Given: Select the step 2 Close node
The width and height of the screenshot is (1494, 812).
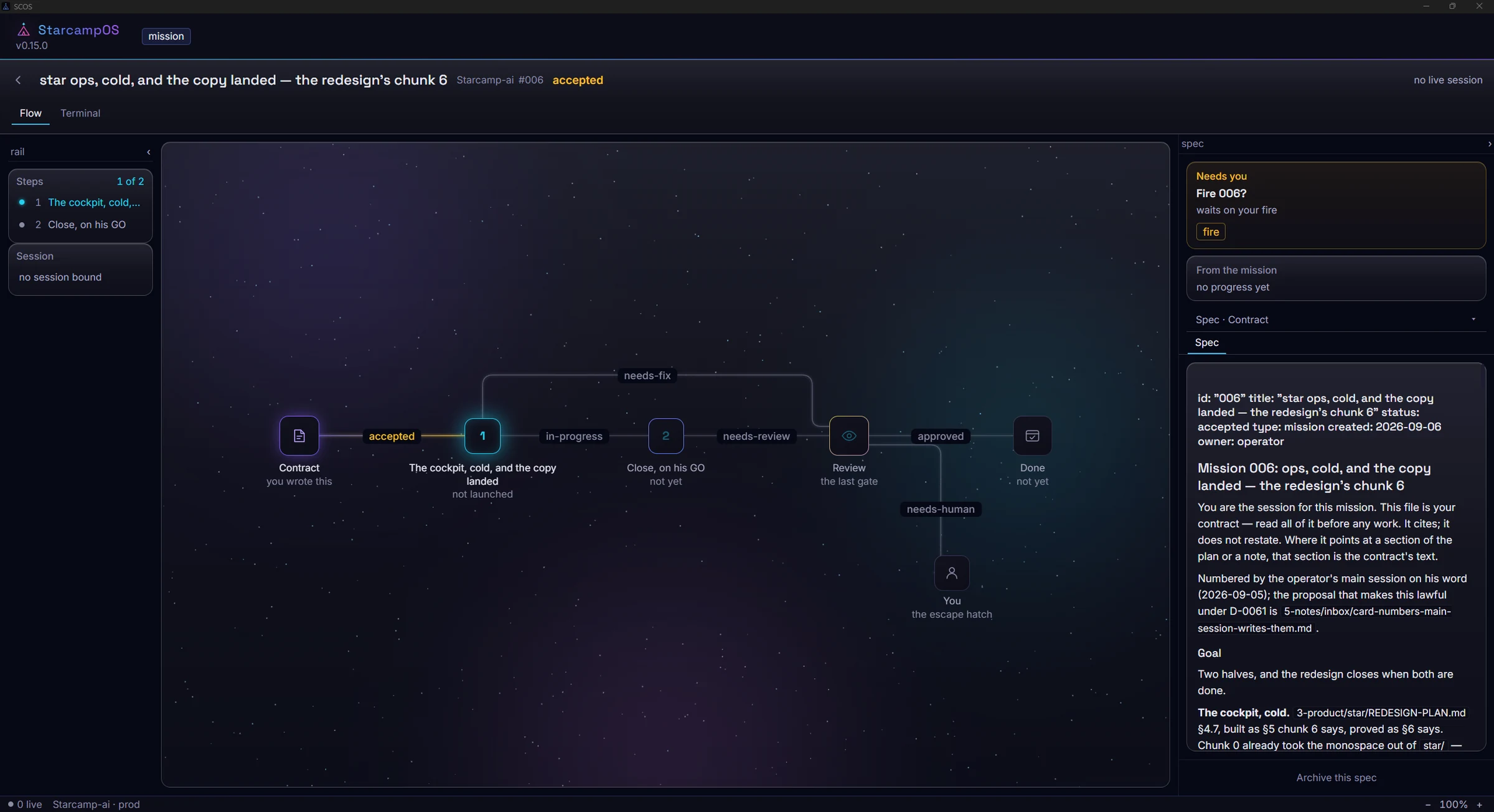Looking at the screenshot, I should click(x=665, y=436).
